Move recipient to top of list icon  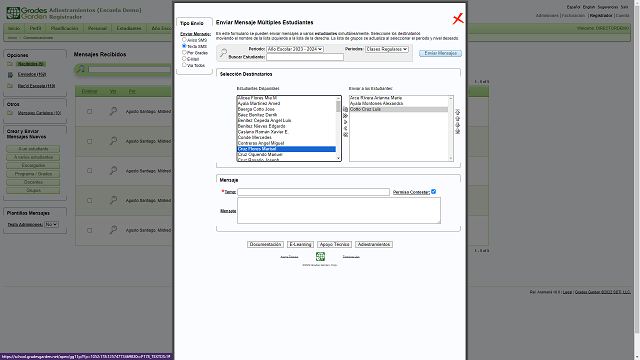pos(458,112)
